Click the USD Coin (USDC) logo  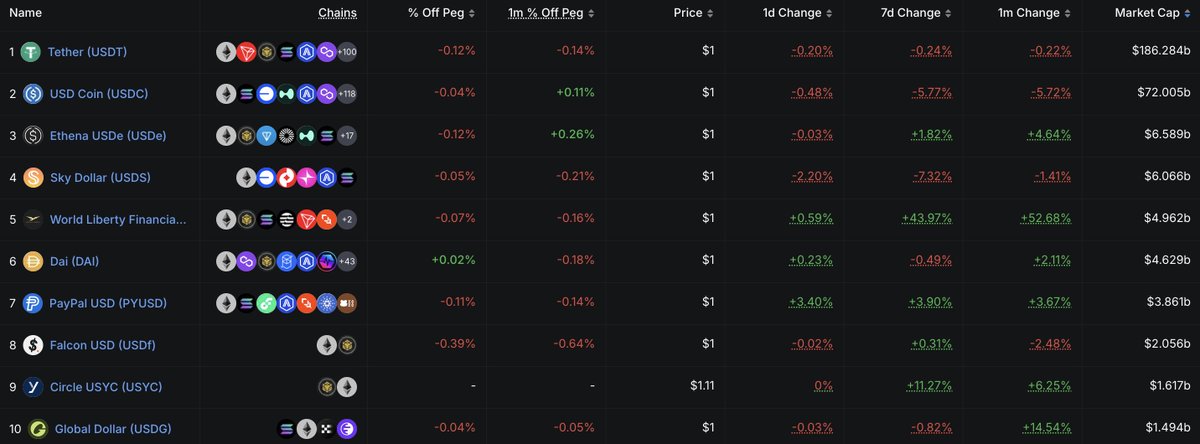pos(32,93)
